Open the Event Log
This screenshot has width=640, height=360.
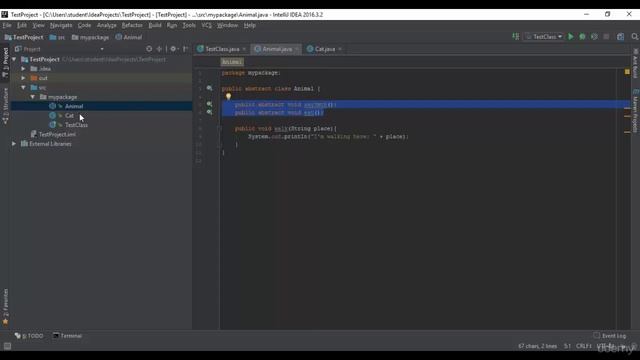(610, 336)
